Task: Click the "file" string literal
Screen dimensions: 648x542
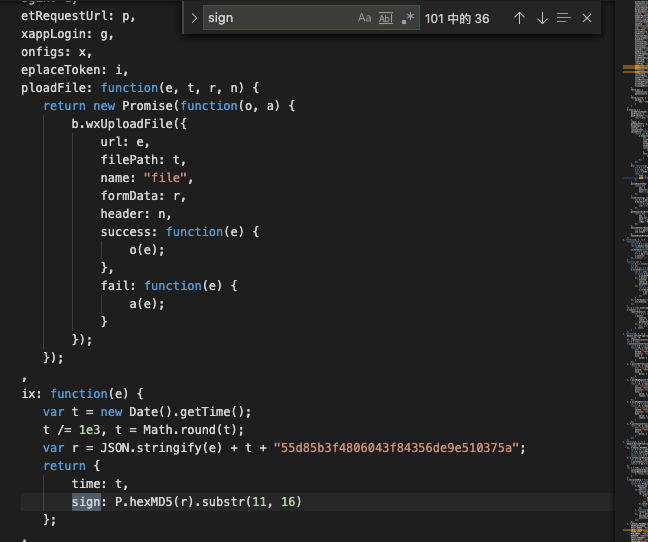Action: 165,178
